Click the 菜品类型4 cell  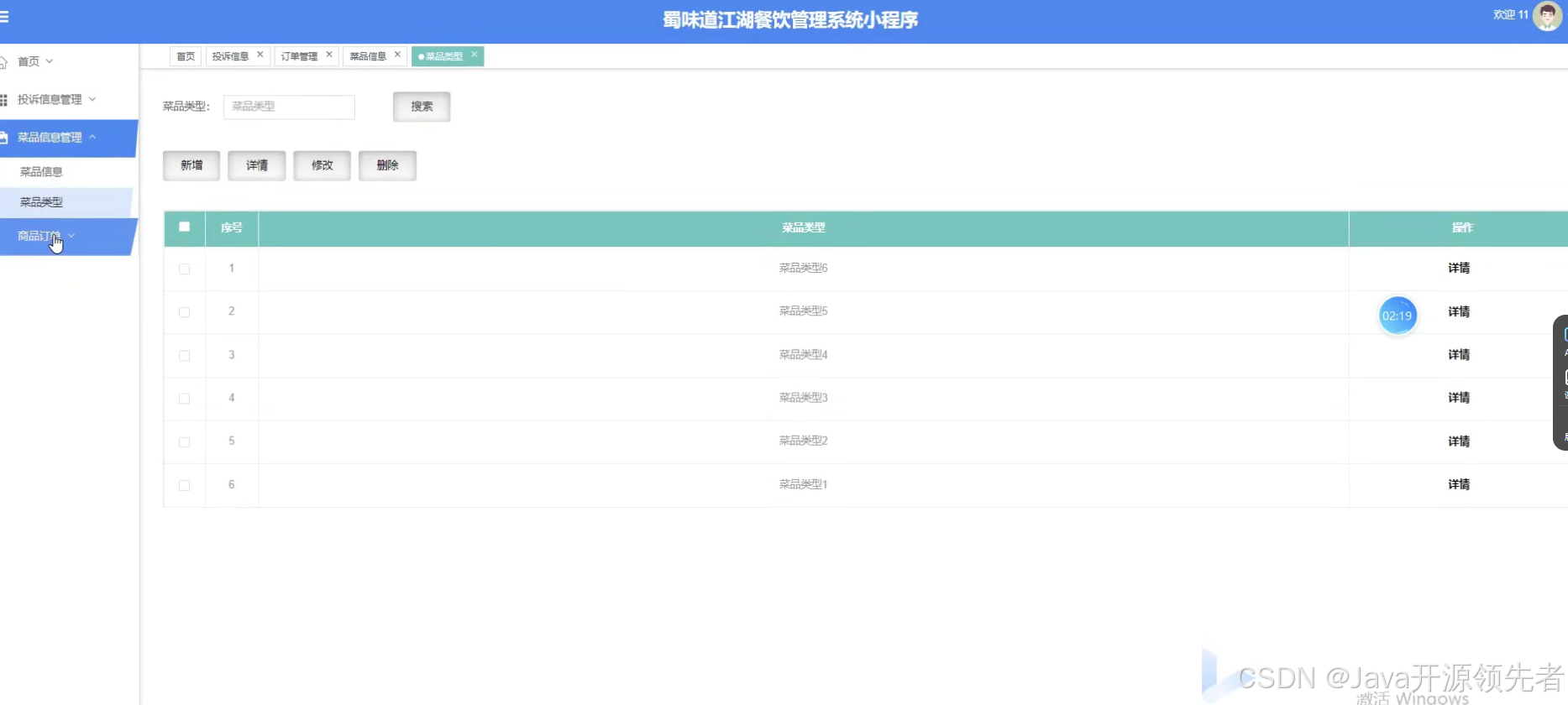tap(804, 354)
